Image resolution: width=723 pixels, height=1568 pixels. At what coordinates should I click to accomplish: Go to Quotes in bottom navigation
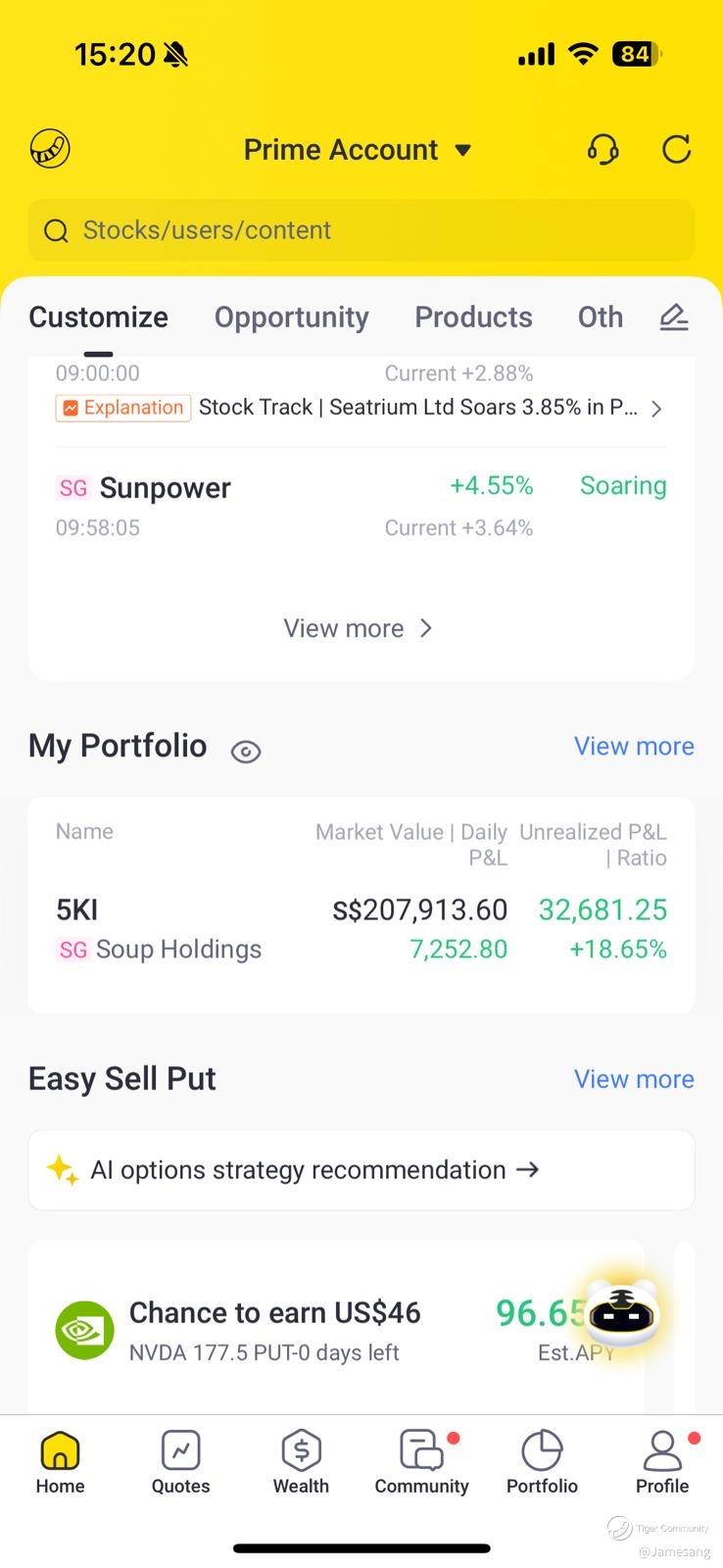click(x=180, y=1461)
